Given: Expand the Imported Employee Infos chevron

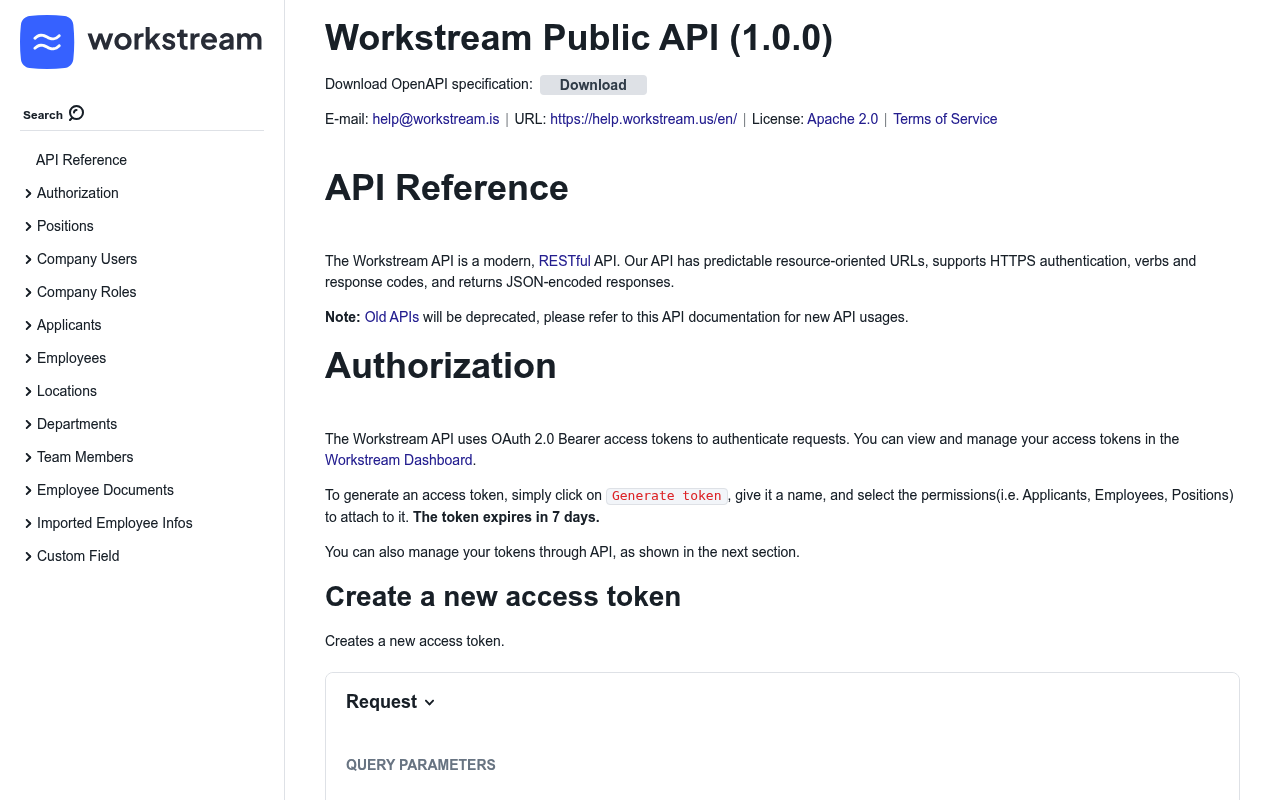Looking at the screenshot, I should click(x=28, y=524).
